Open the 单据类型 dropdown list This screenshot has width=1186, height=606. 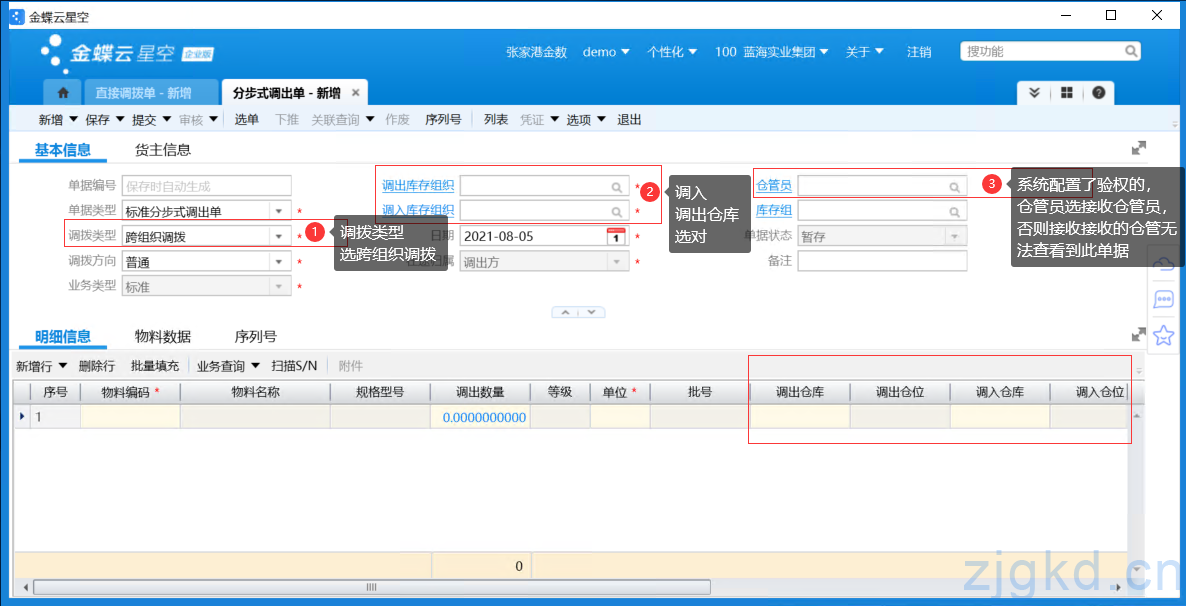pyautogui.click(x=279, y=212)
